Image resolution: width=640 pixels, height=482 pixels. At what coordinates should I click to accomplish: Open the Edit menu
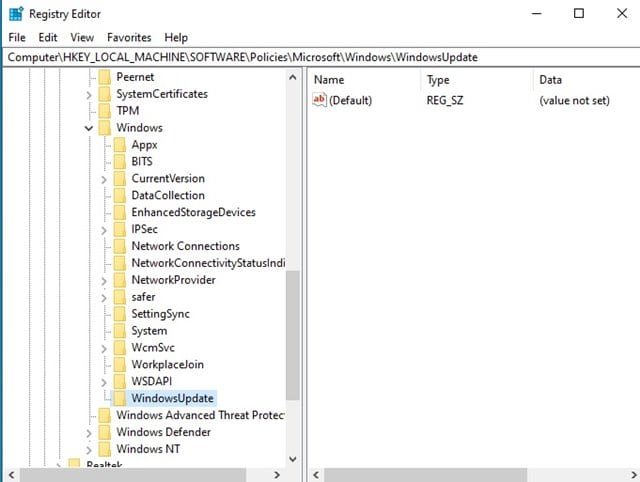(x=48, y=37)
